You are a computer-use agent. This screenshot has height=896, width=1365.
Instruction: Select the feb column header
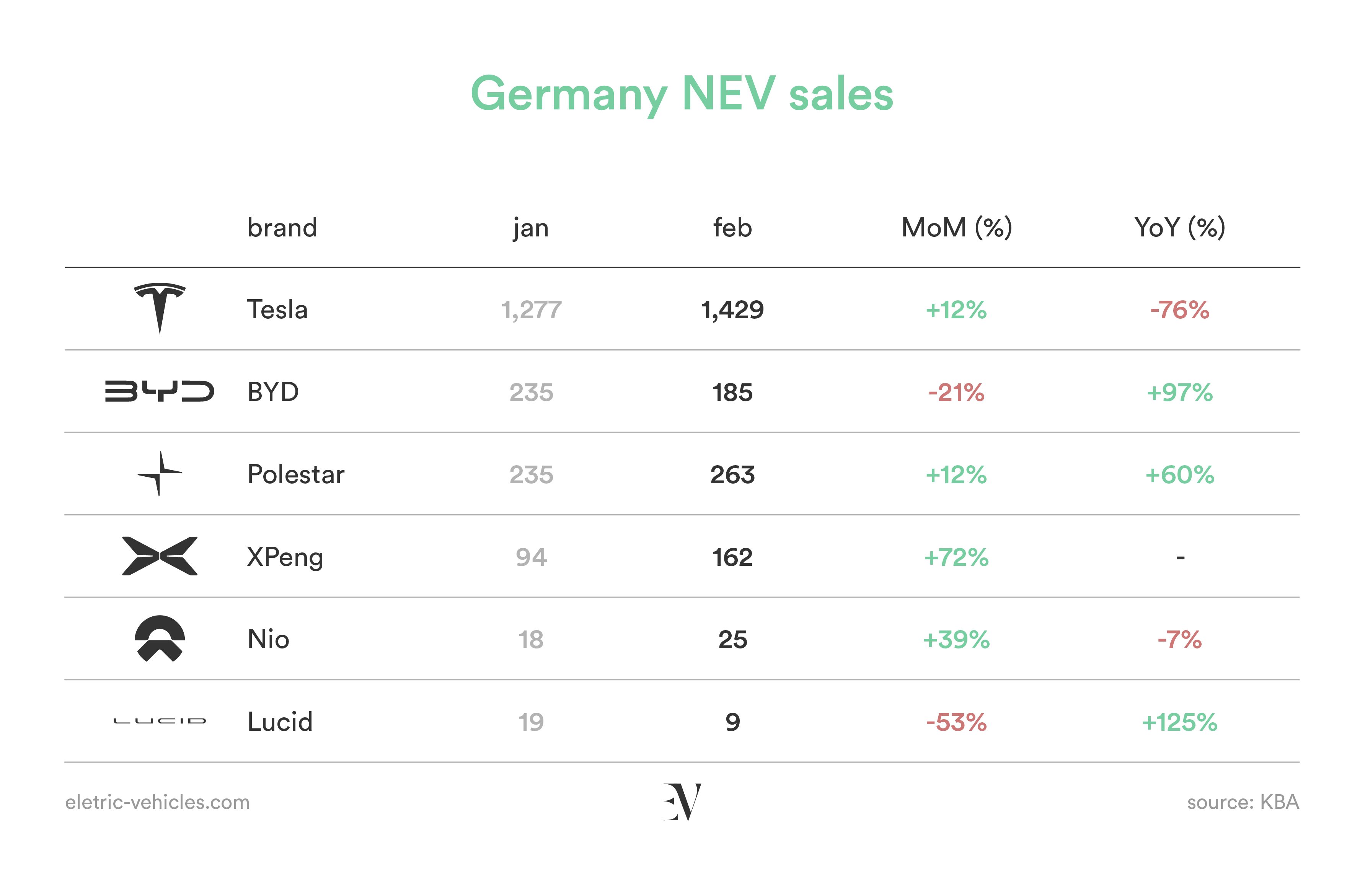point(732,227)
